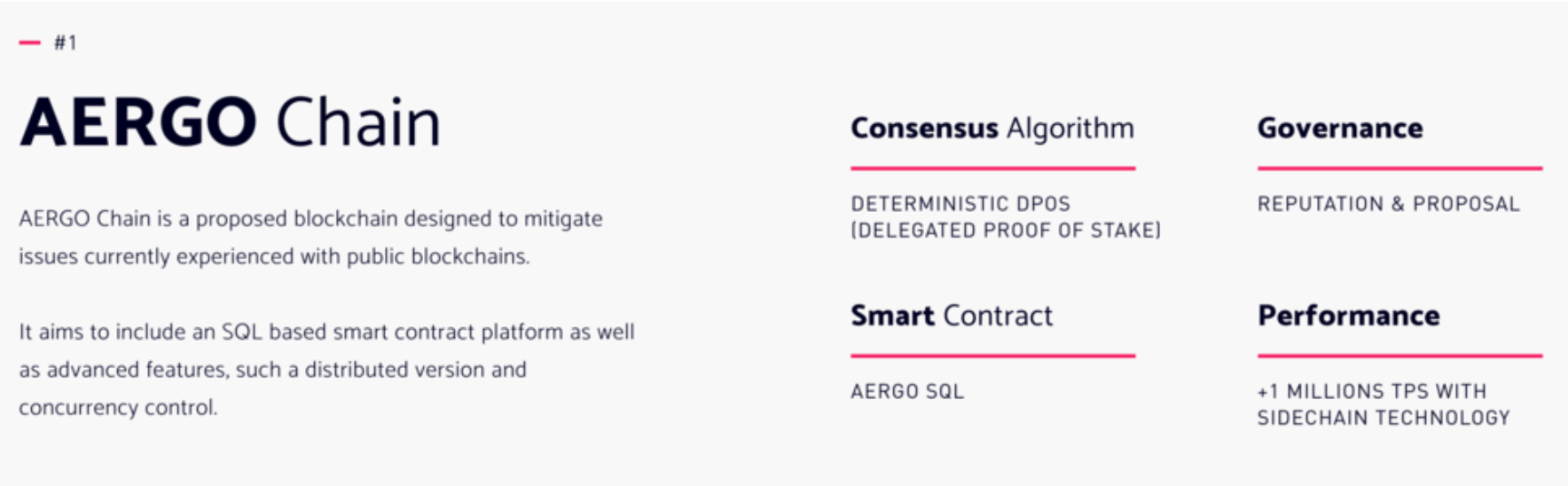The image size is (1568, 486).
Task: Click the pink dash before #1
Action: click(30, 43)
